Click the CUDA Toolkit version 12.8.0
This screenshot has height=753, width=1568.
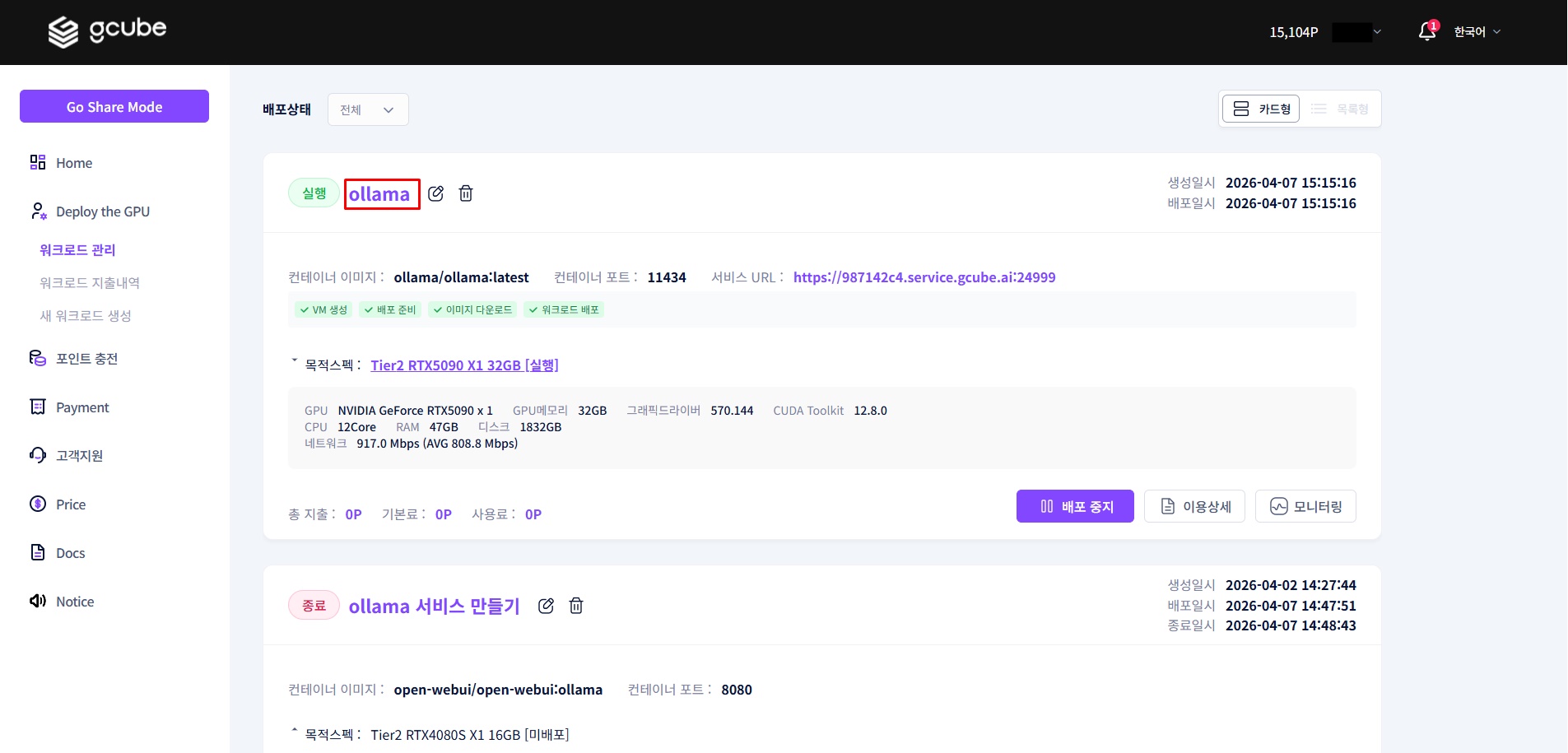pos(870,411)
